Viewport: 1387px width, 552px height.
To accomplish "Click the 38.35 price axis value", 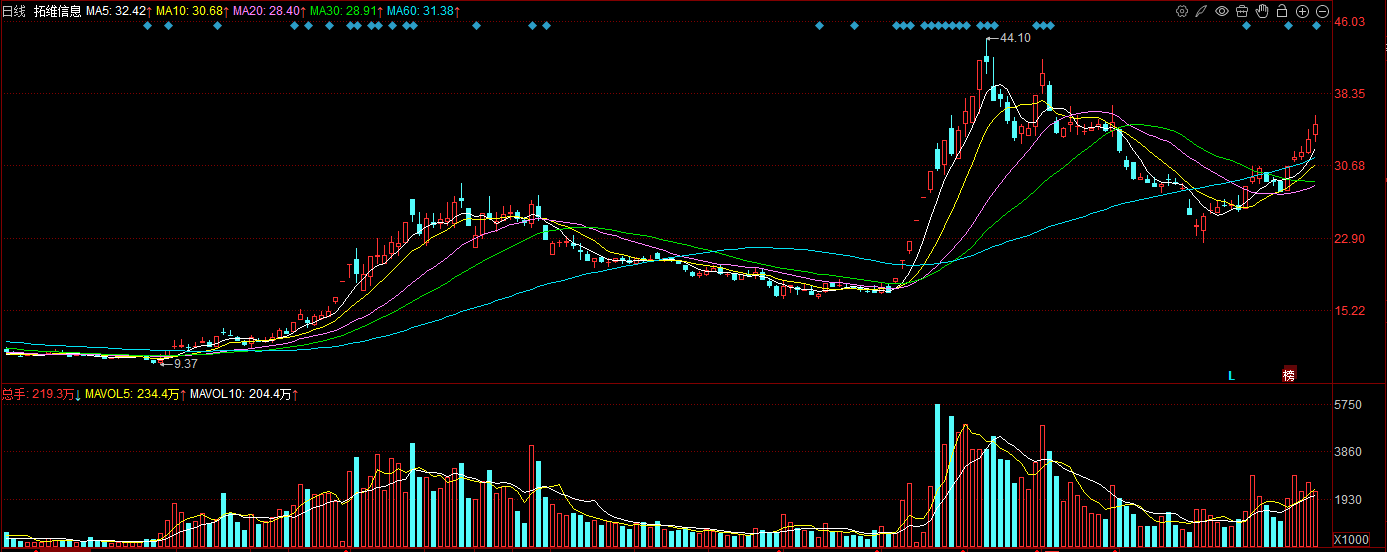I will [x=1350, y=93].
